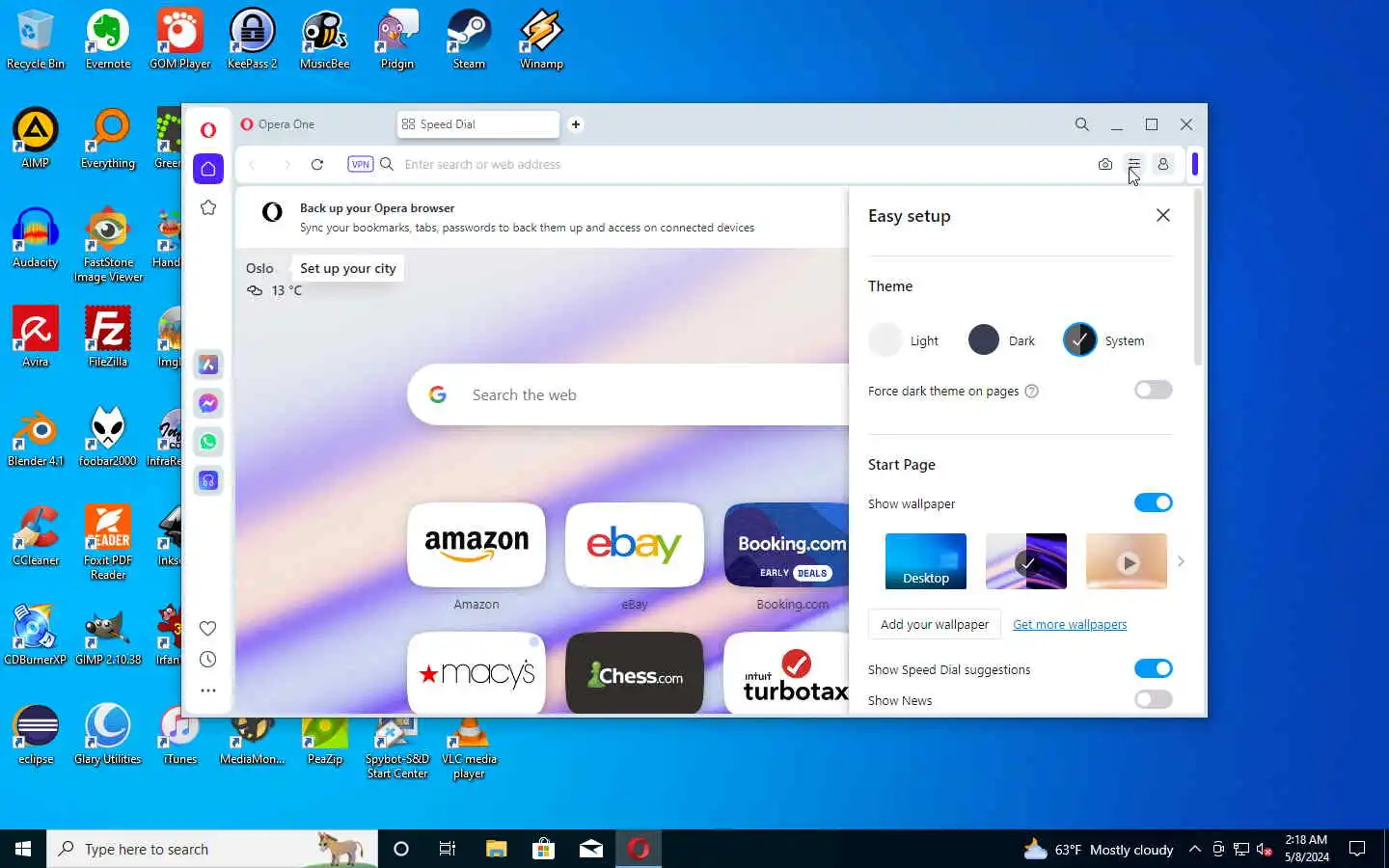Select the KeePass 2 desktop icon
The image size is (1389, 868).
pos(252,41)
